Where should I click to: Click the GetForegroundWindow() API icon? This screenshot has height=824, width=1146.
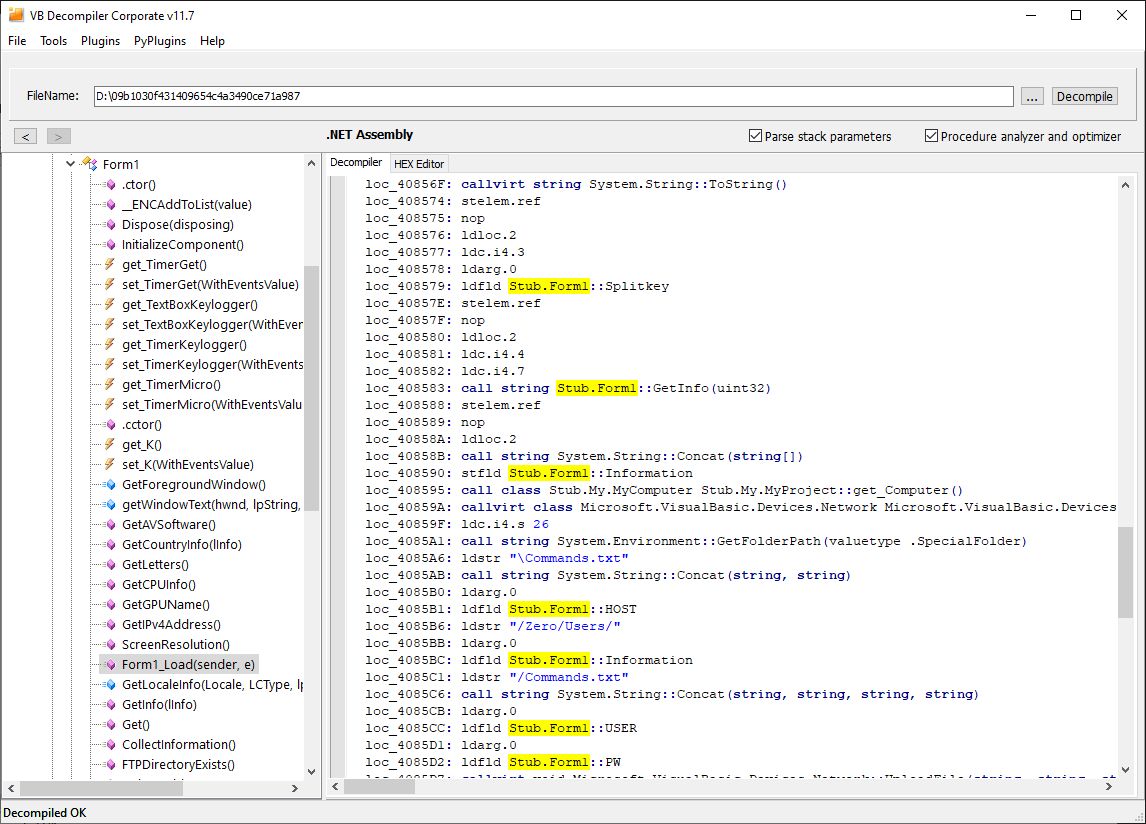[x=111, y=484]
